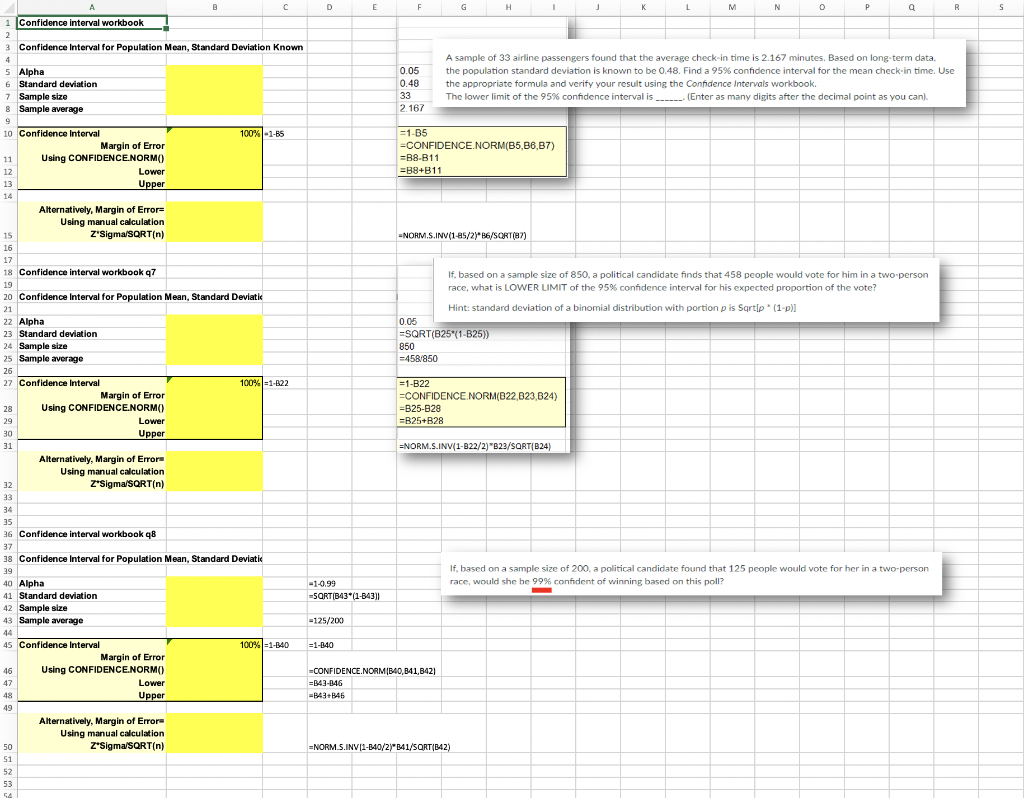Select the row 18 header
This screenshot has height=798, width=1024.
coord(8,272)
